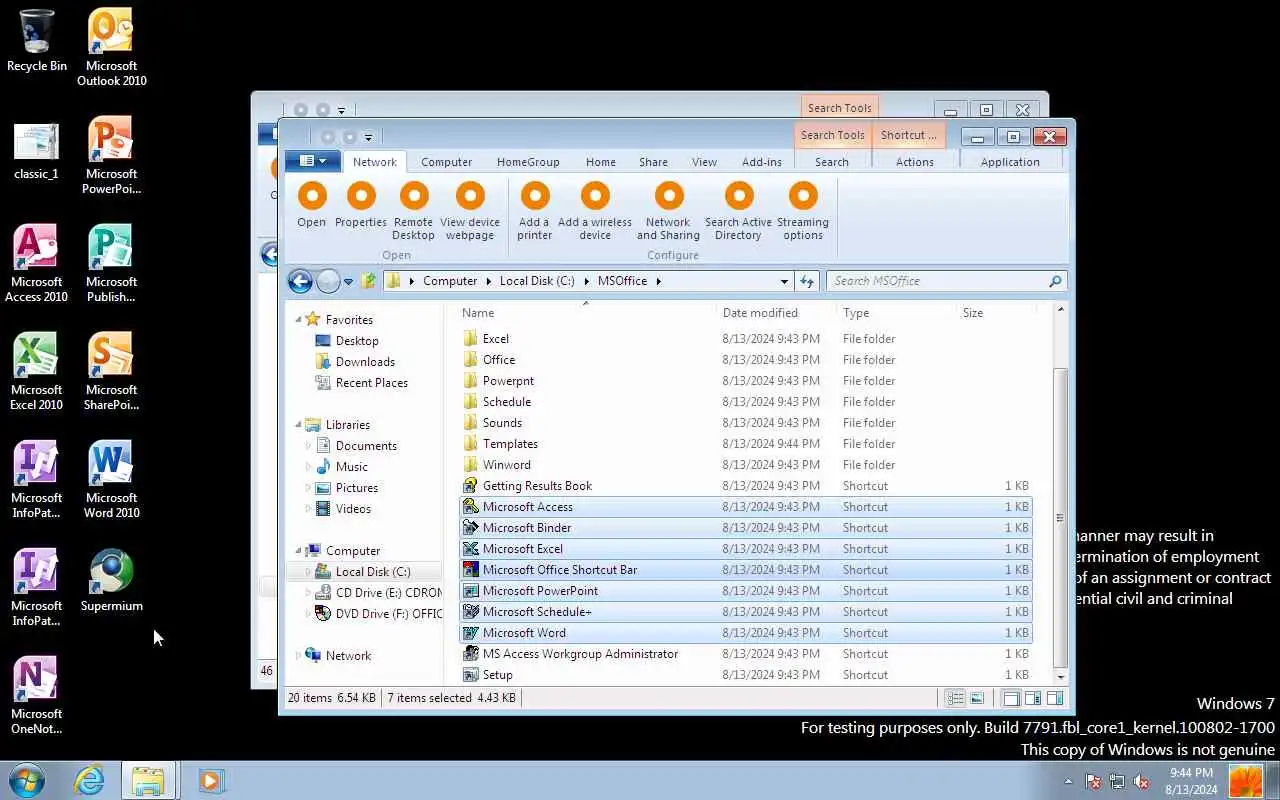Click the Up folder icon
Screen dimensions: 1280x800
coord(369,281)
